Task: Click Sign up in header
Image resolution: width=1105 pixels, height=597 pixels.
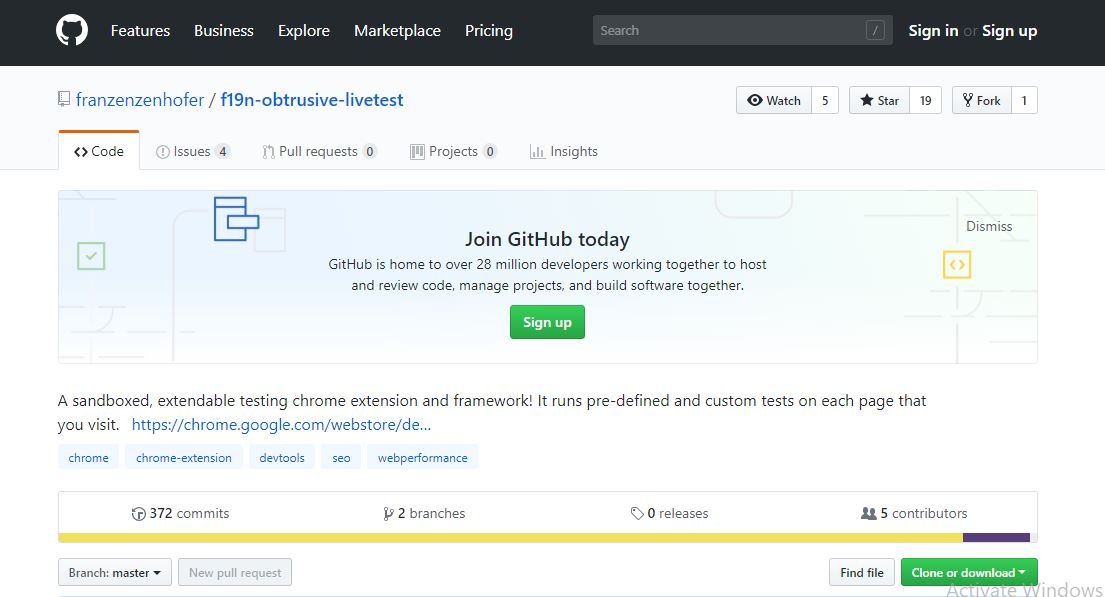Action: pos(1009,30)
